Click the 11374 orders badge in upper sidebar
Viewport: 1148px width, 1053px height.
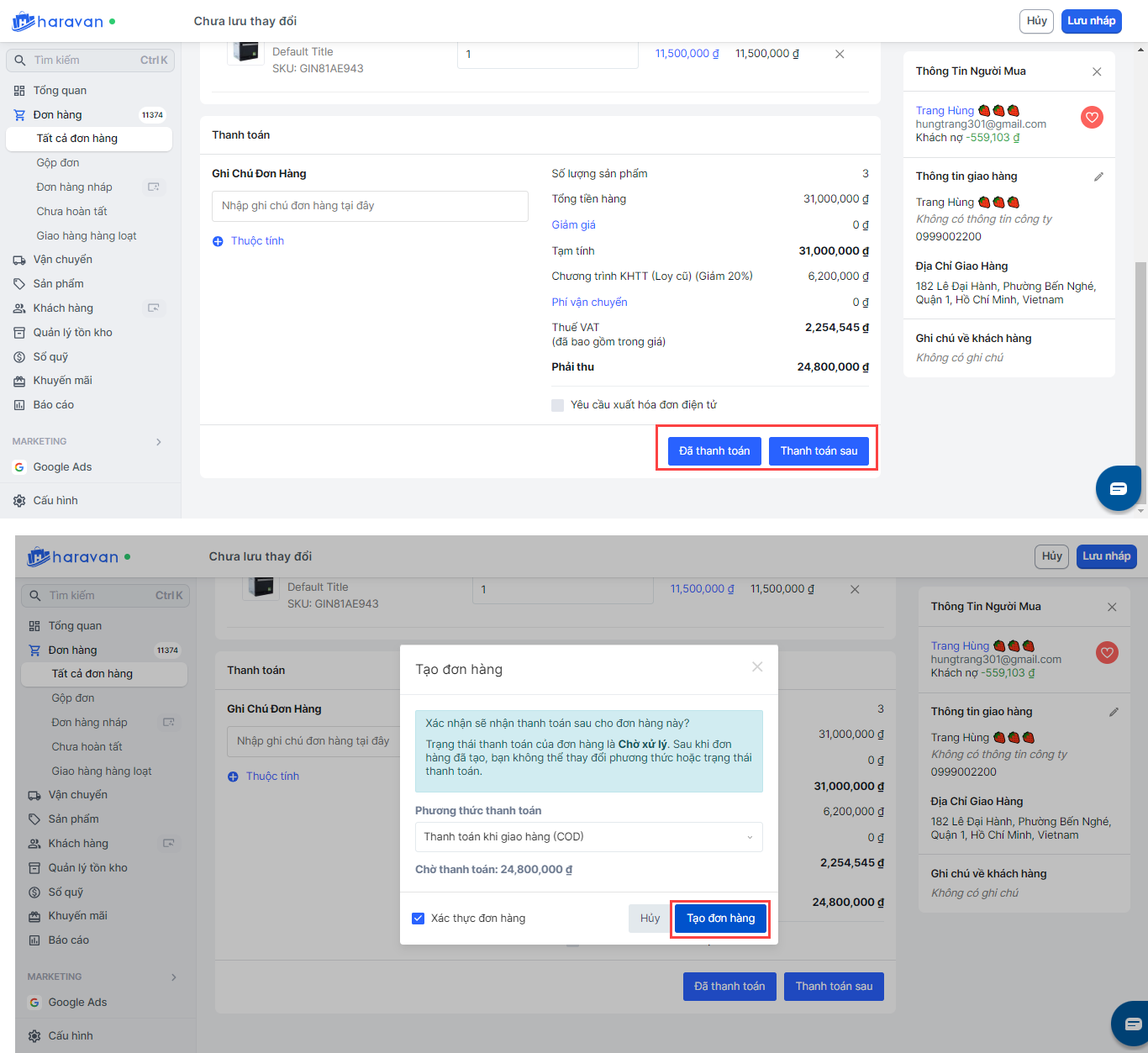click(152, 115)
